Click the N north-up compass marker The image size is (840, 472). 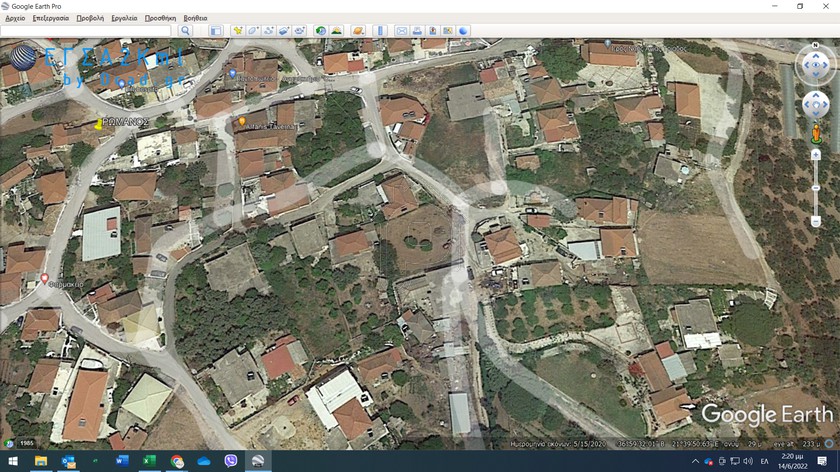815,46
